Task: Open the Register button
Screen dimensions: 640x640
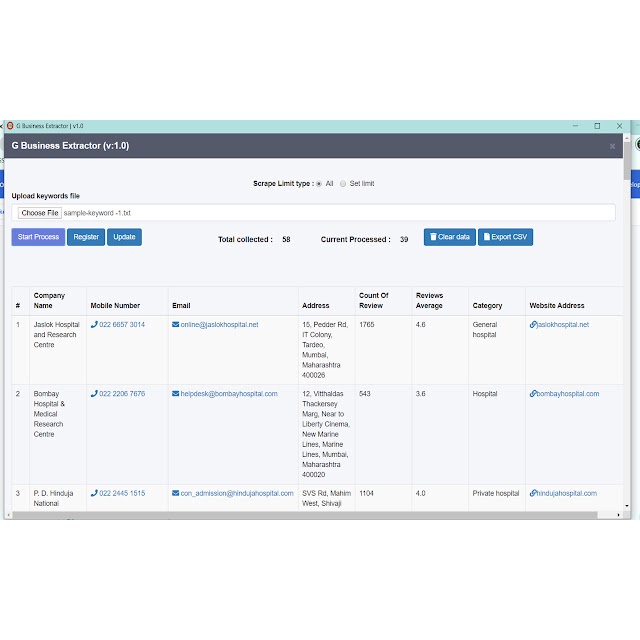Action: [x=86, y=237]
